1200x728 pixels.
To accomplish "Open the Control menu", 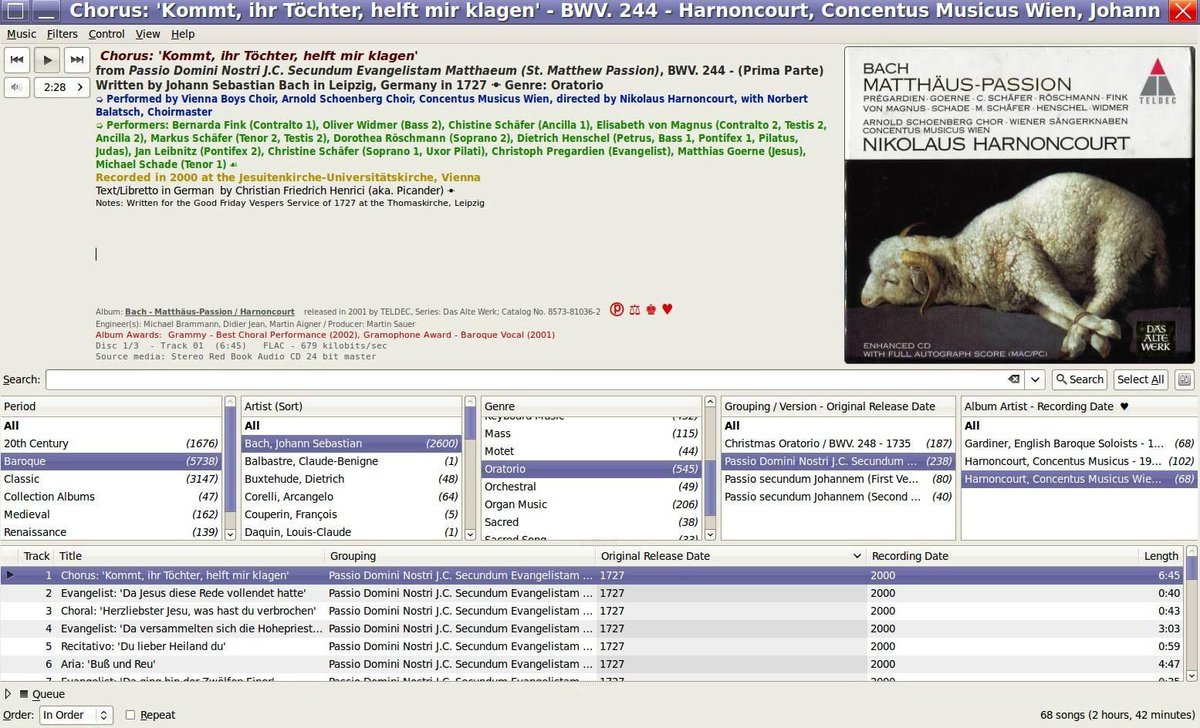I will 106,34.
